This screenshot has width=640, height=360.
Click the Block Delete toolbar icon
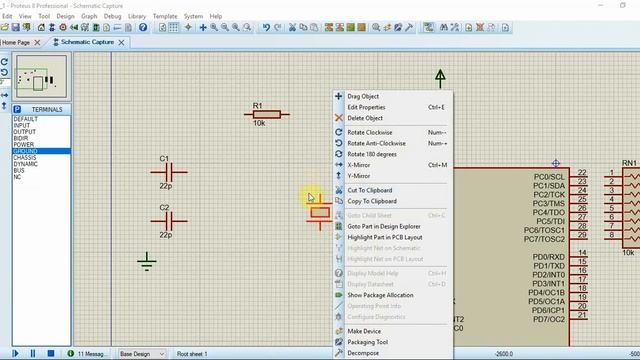point(362,27)
